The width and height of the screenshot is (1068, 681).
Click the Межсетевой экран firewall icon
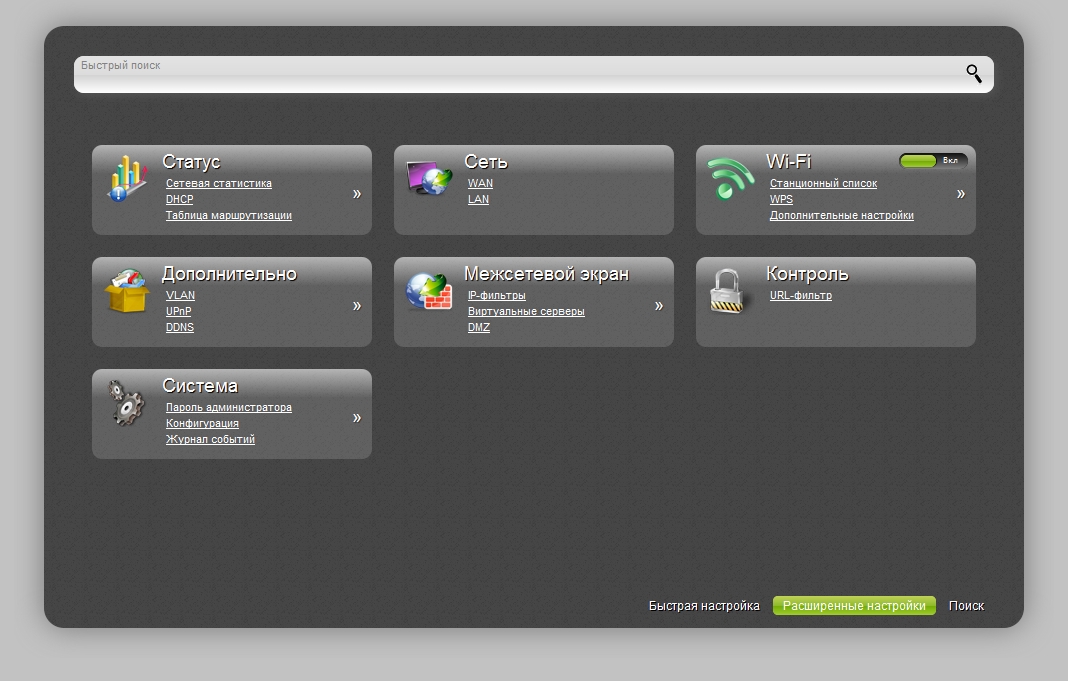tap(429, 291)
